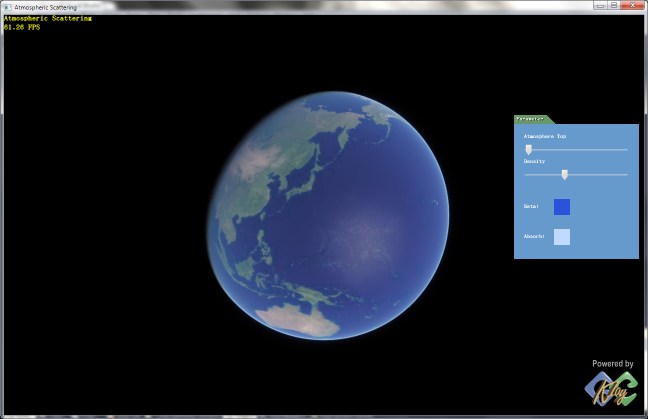The width and height of the screenshot is (648, 419).
Task: Click the application icon in the title bar
Action: coord(7,6)
